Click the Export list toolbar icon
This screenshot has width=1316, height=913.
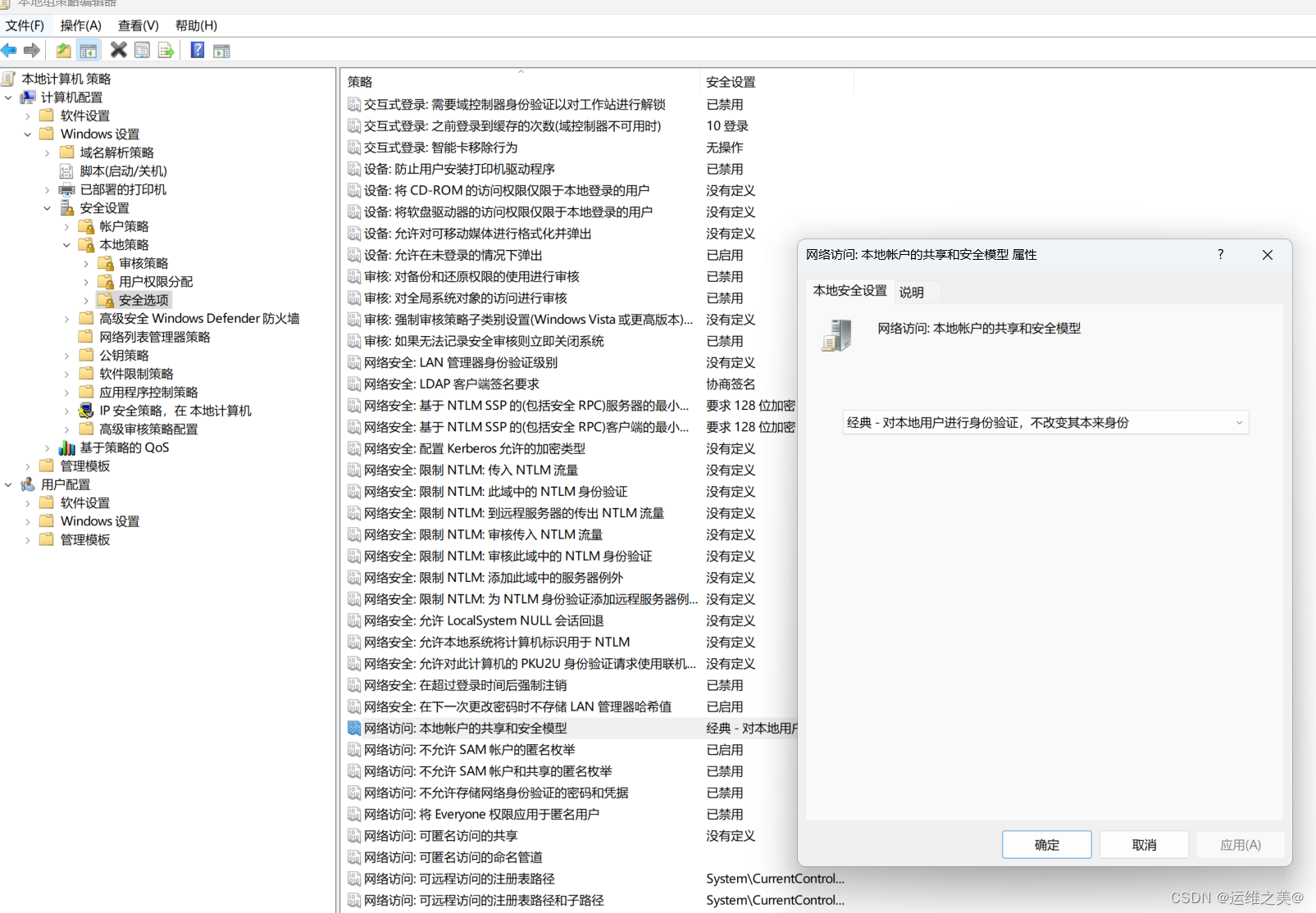coord(166,51)
